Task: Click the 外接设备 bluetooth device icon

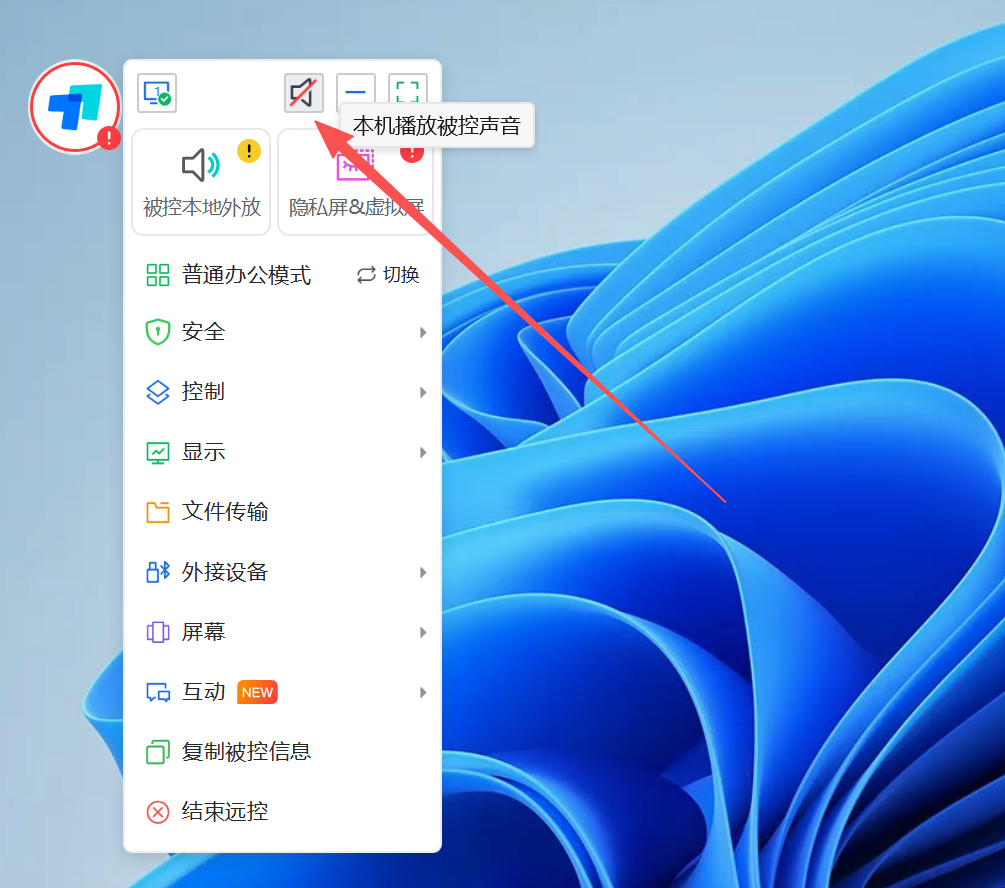Action: (x=158, y=572)
